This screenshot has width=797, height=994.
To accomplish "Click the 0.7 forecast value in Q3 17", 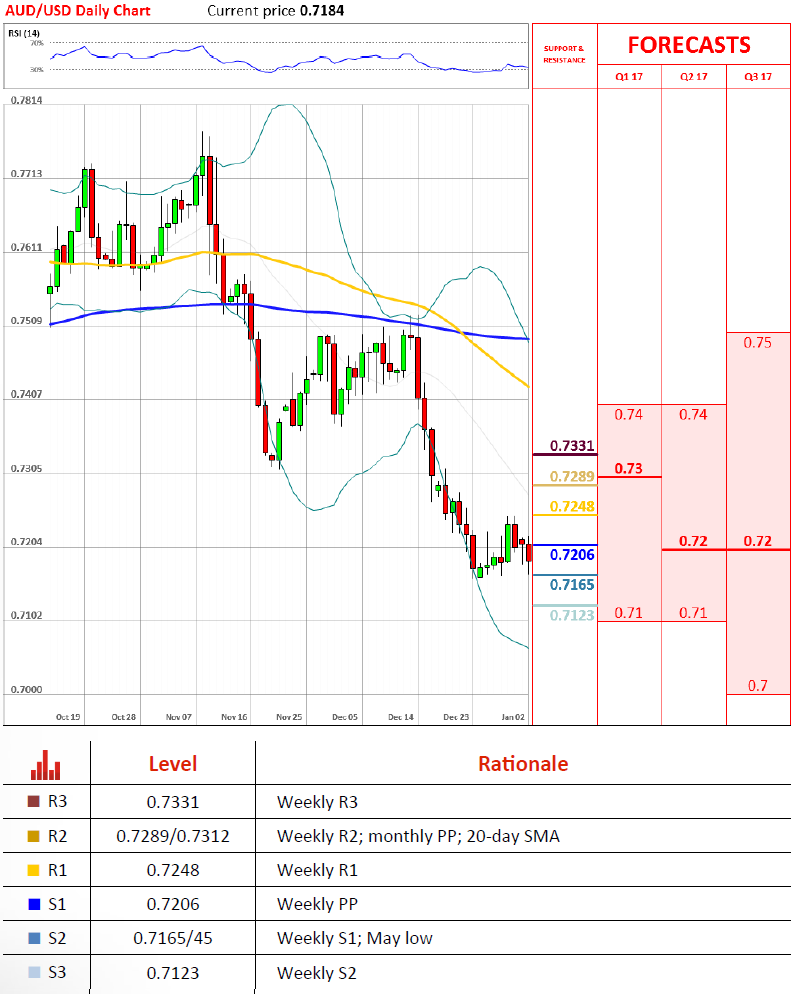I will pyautogui.click(x=758, y=686).
